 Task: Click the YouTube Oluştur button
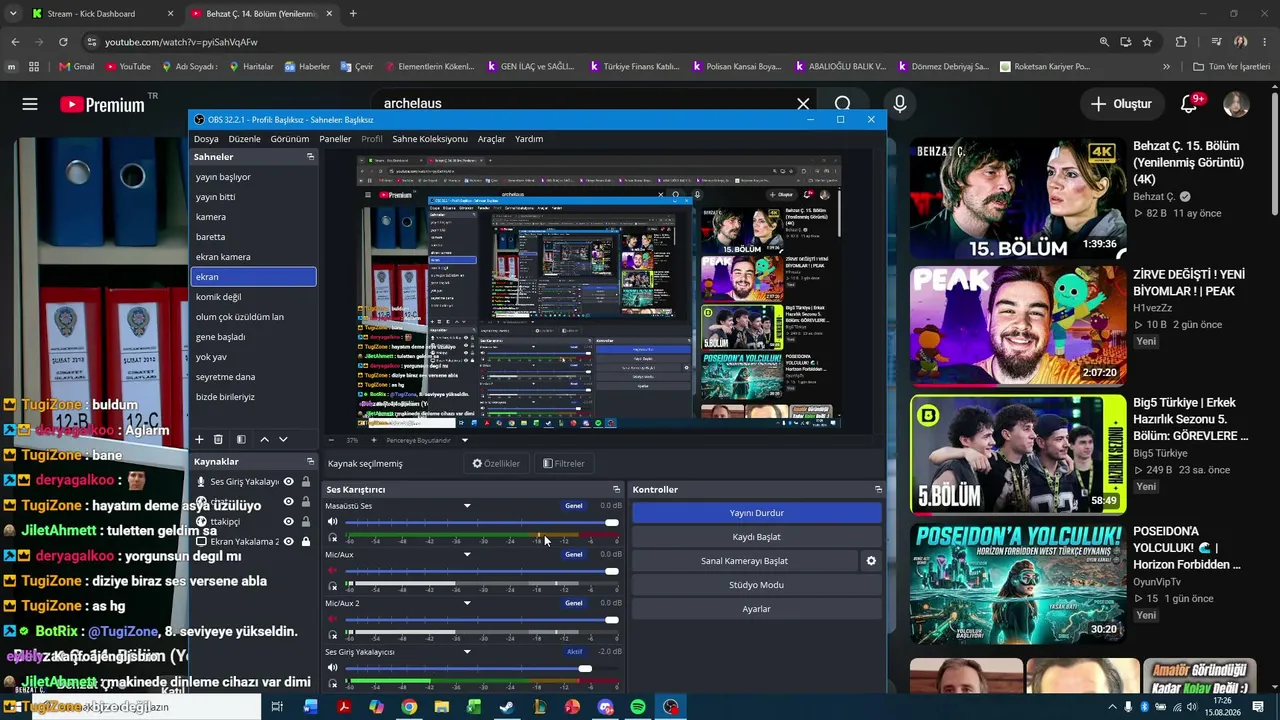click(1121, 104)
